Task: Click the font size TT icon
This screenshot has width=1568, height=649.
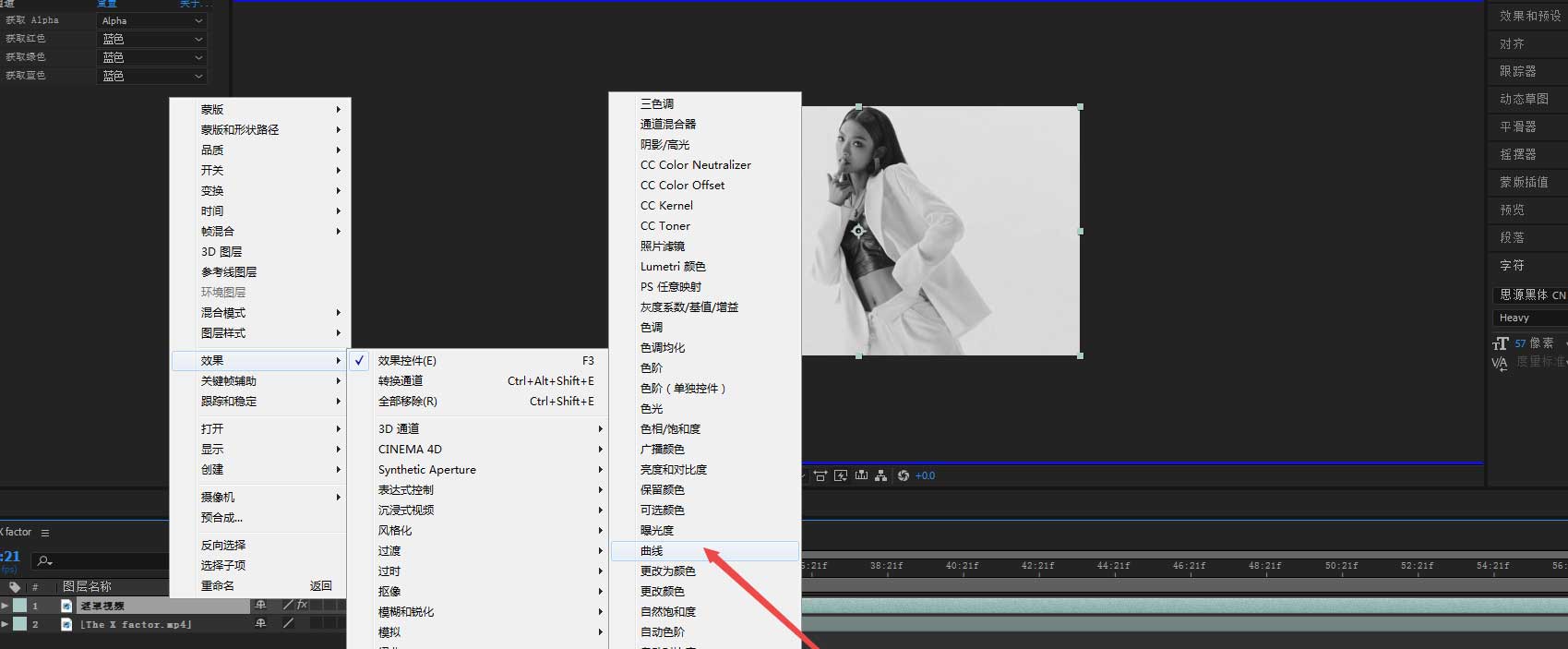Action: click(x=1501, y=343)
